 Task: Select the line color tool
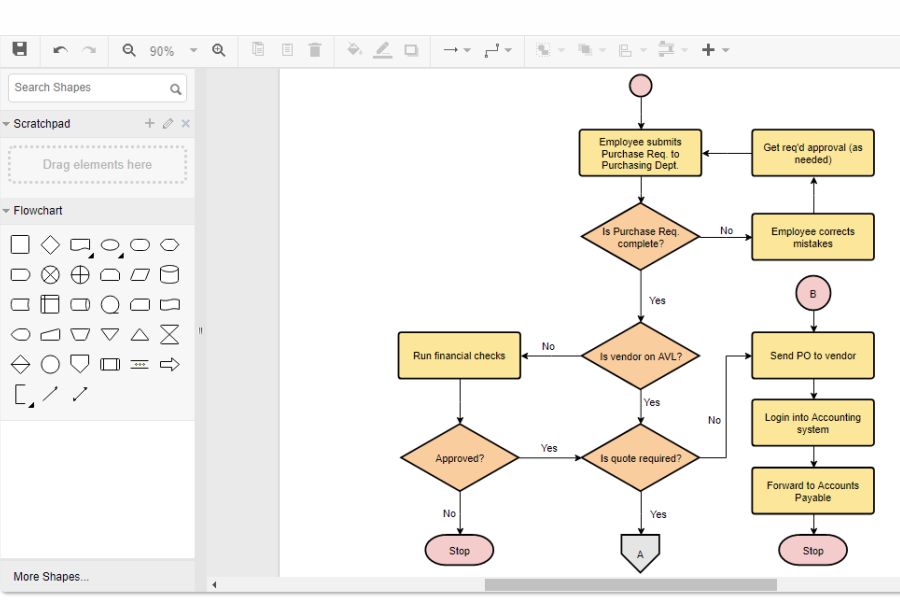(382, 48)
